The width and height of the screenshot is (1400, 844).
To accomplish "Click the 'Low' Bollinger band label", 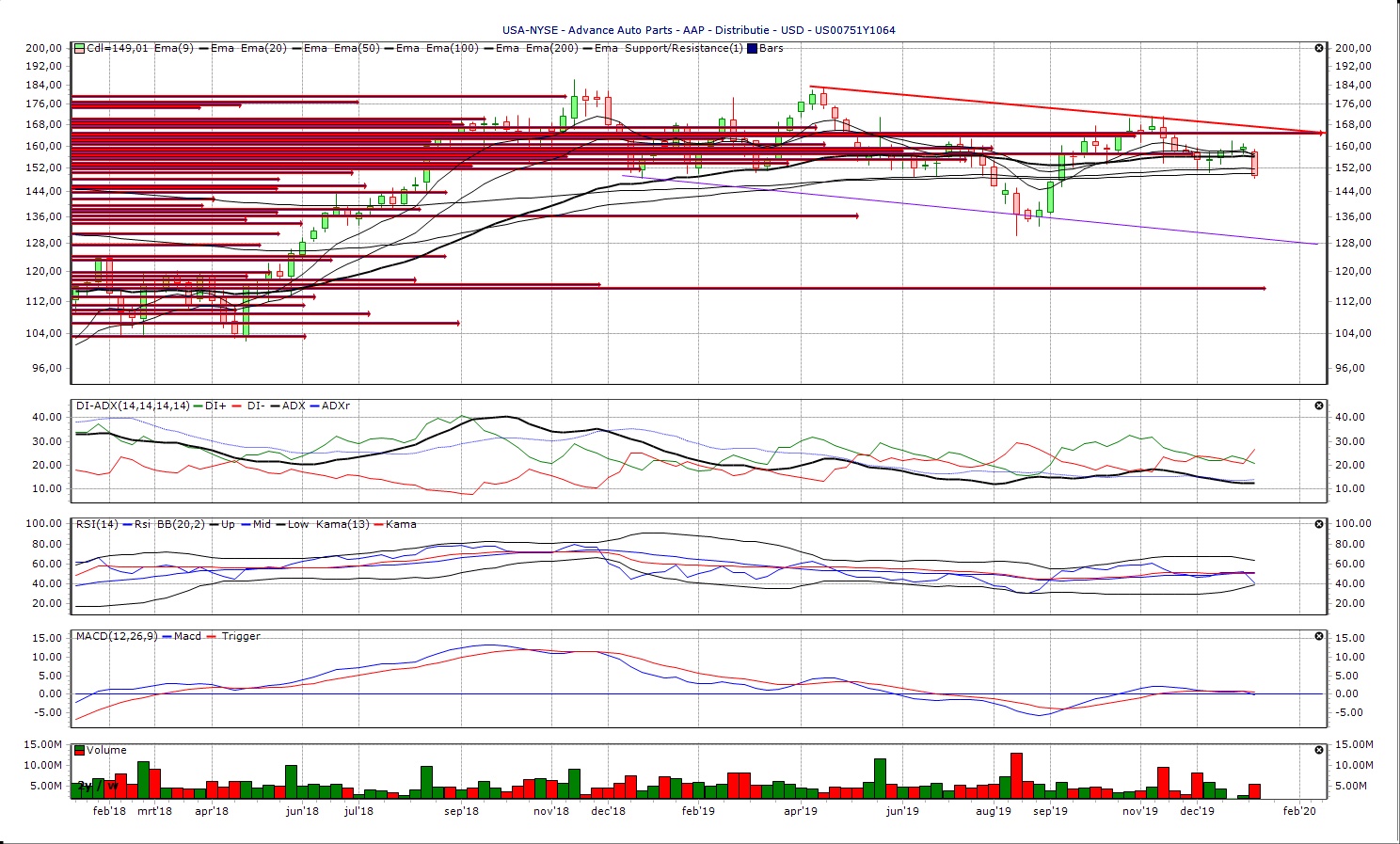I will pyautogui.click(x=297, y=524).
